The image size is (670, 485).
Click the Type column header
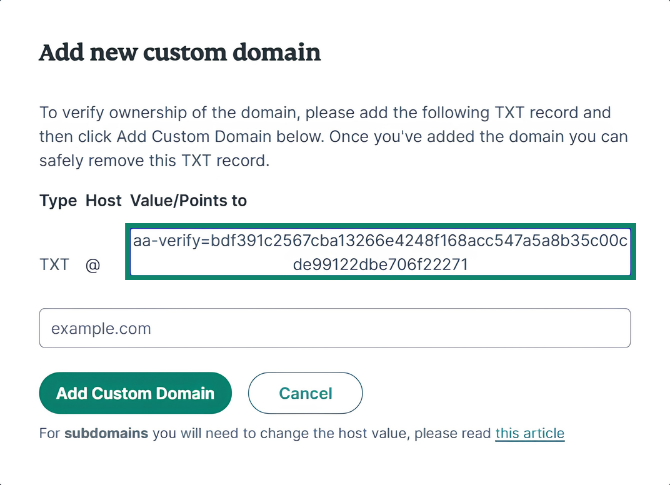click(58, 200)
